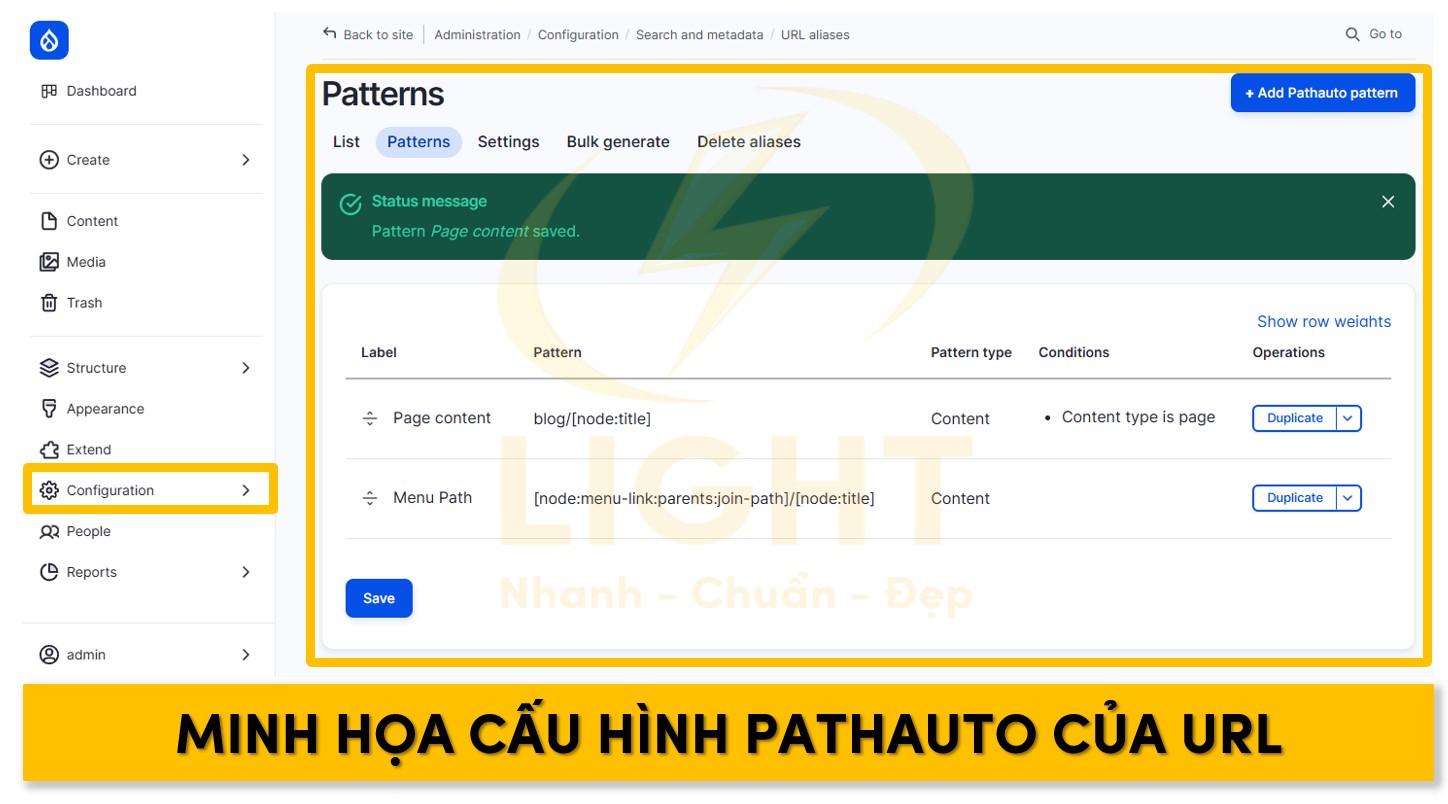Click Duplicate for Menu Path row
The height and width of the screenshot is (804, 1448).
(1294, 498)
